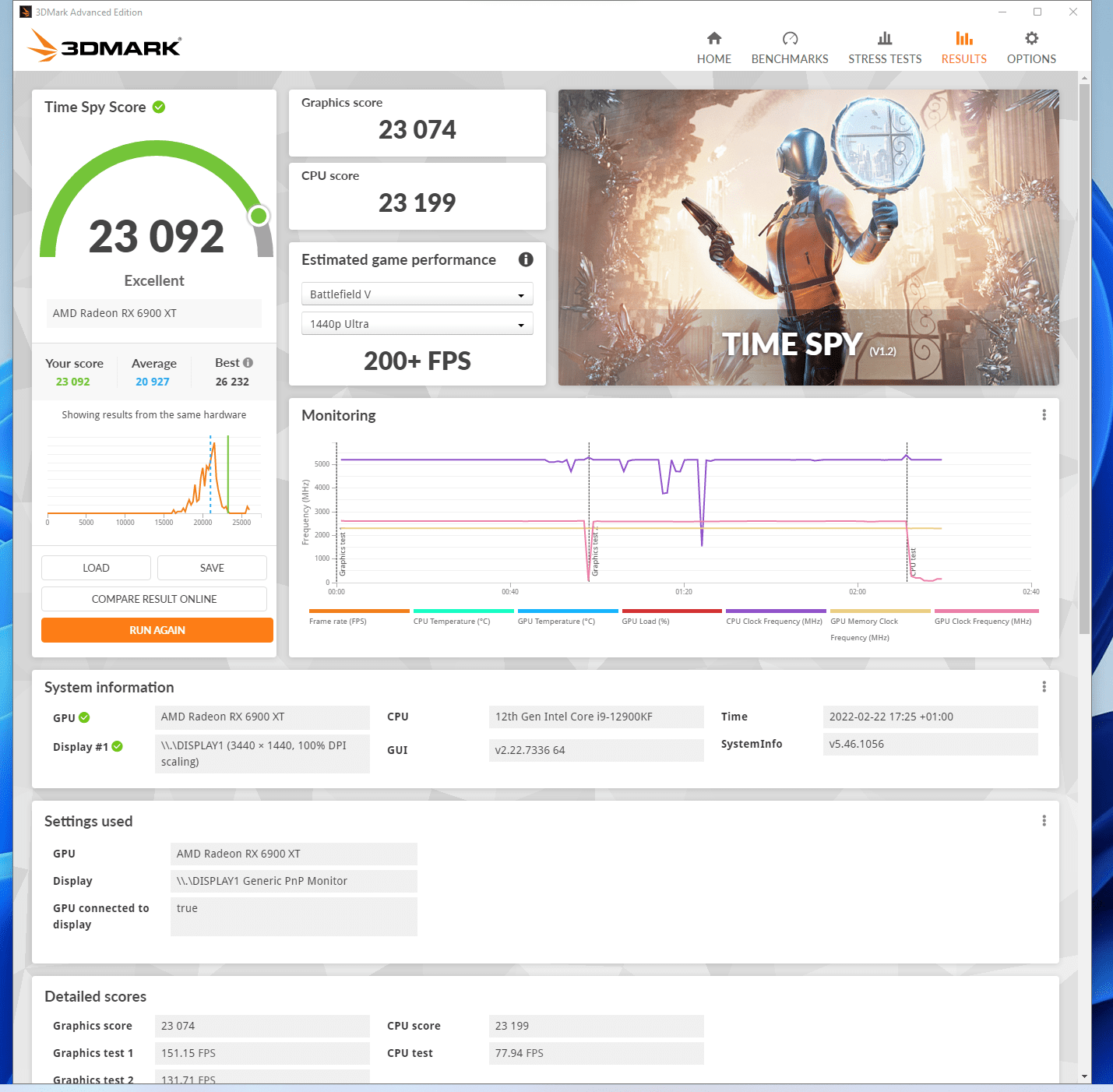Click the scrollbar up arrow
This screenshot has height=1092, width=1113.
1084,78
